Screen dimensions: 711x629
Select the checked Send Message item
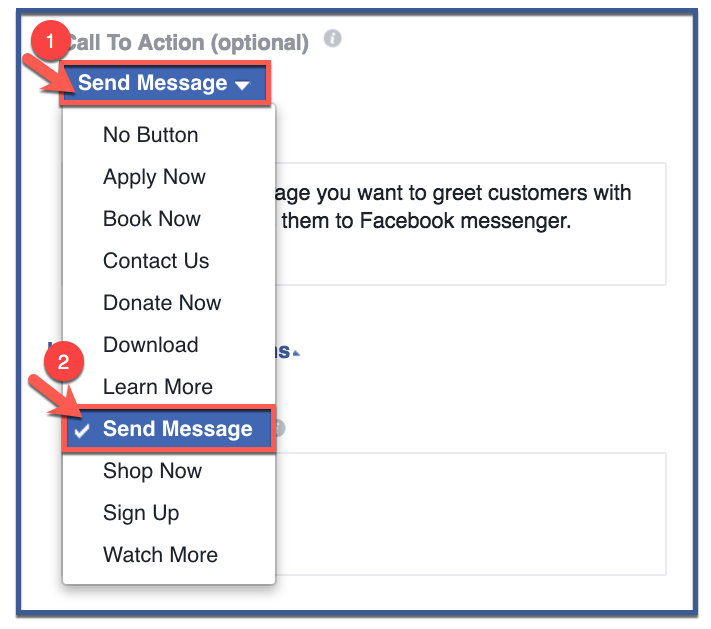pos(169,429)
